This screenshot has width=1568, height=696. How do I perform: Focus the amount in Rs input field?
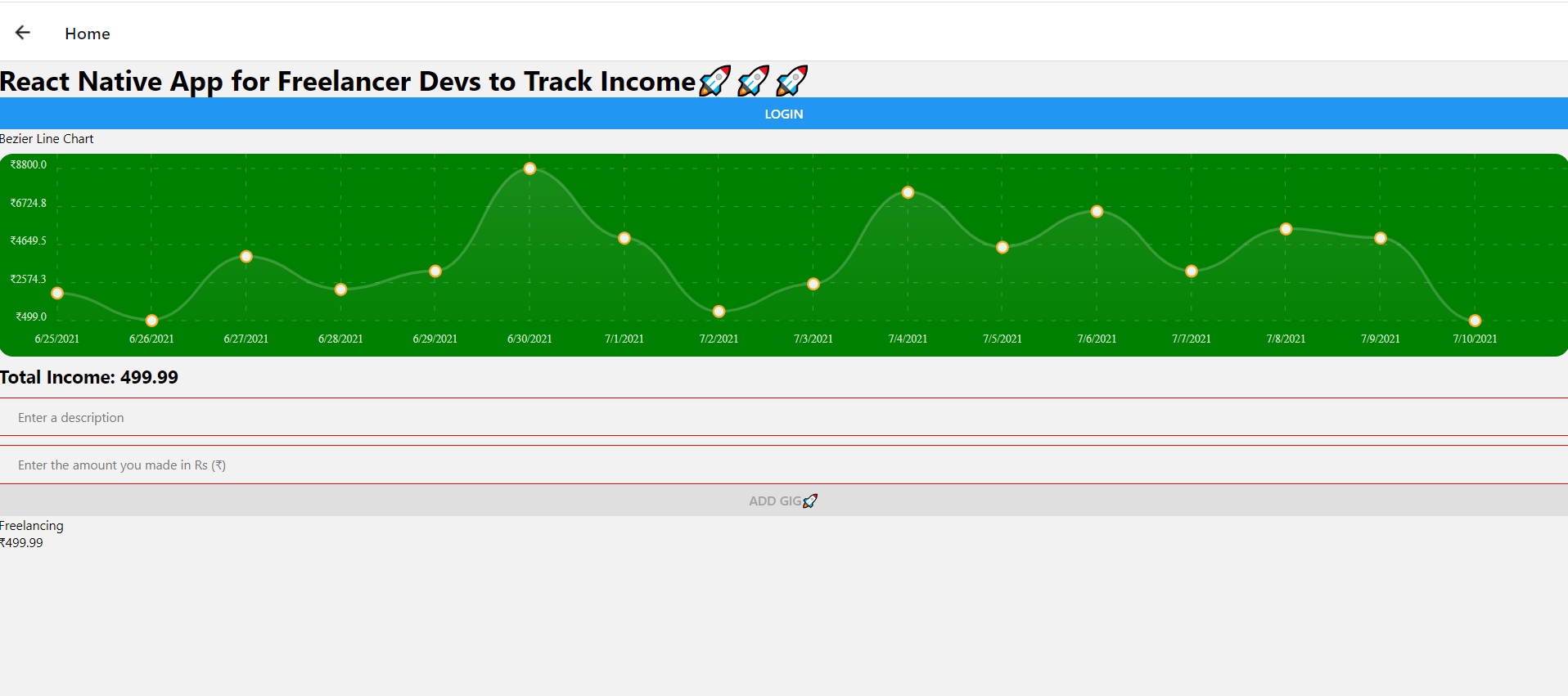[x=783, y=465]
